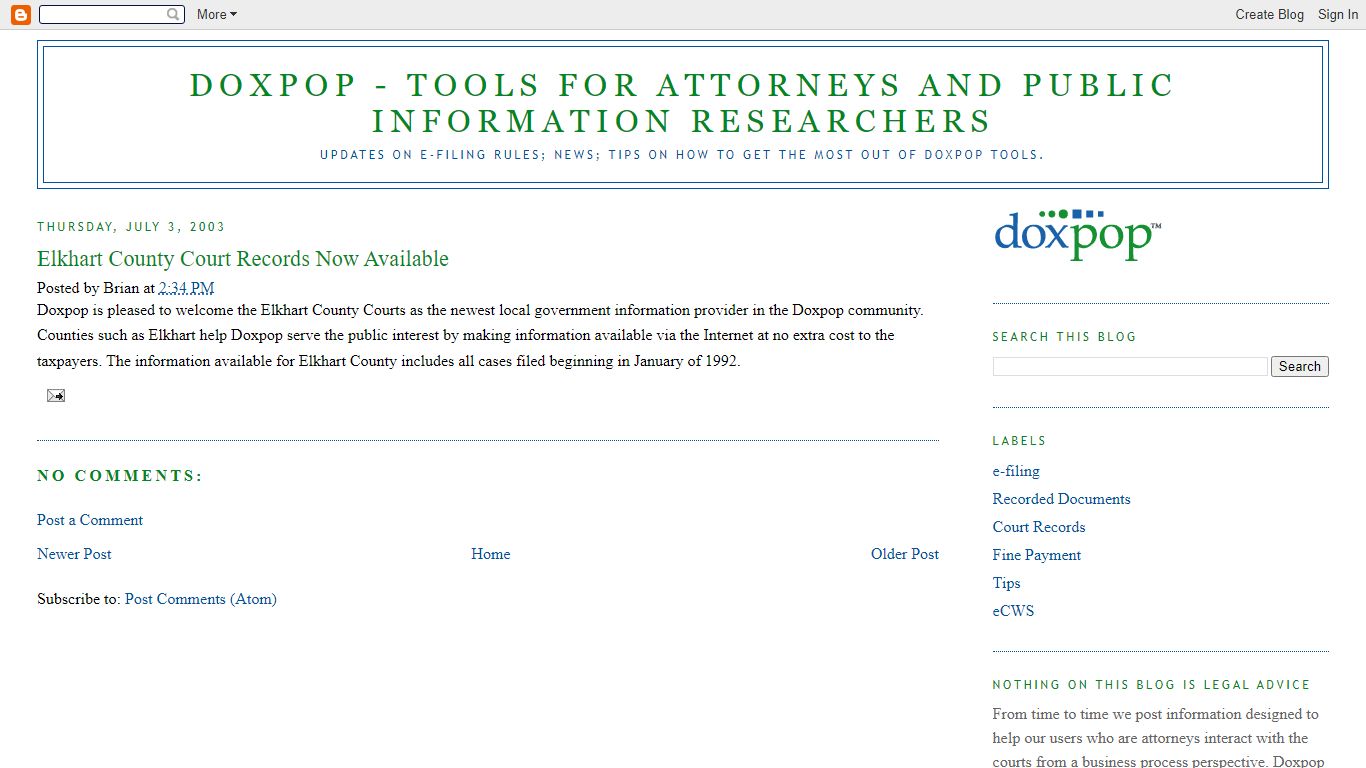This screenshot has height=768, width=1366.
Task: Open the Doxpop blog title header
Action: pyautogui.click(x=682, y=103)
